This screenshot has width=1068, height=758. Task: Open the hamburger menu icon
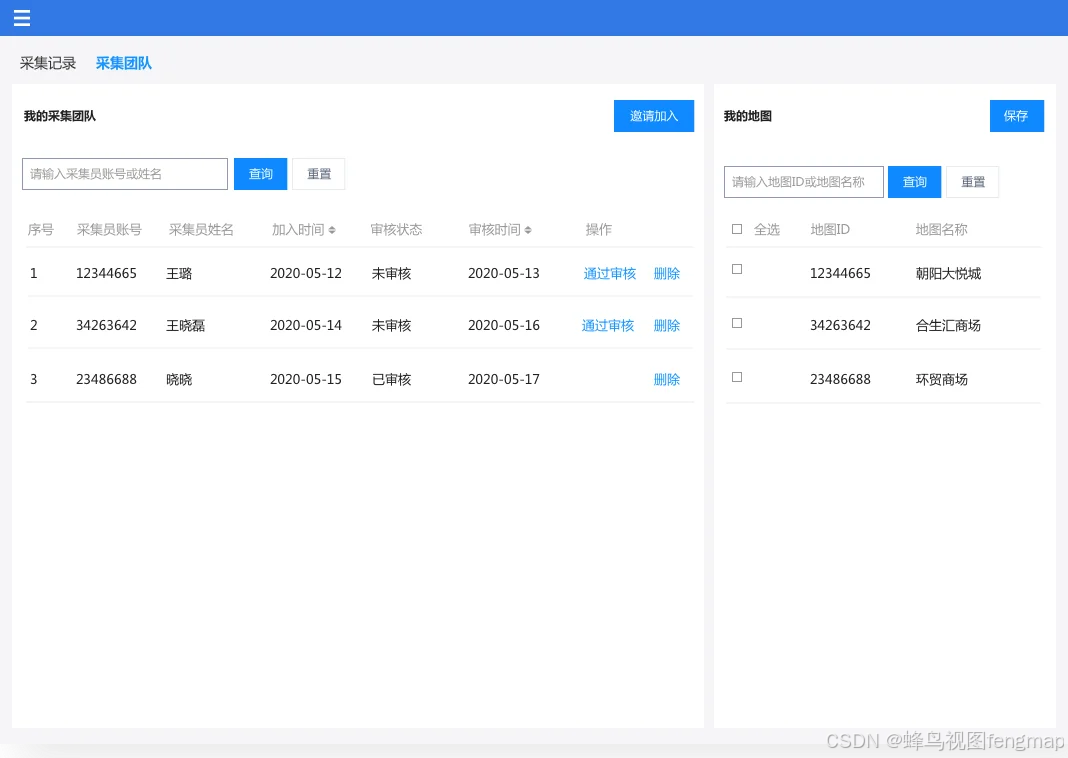tap(22, 18)
